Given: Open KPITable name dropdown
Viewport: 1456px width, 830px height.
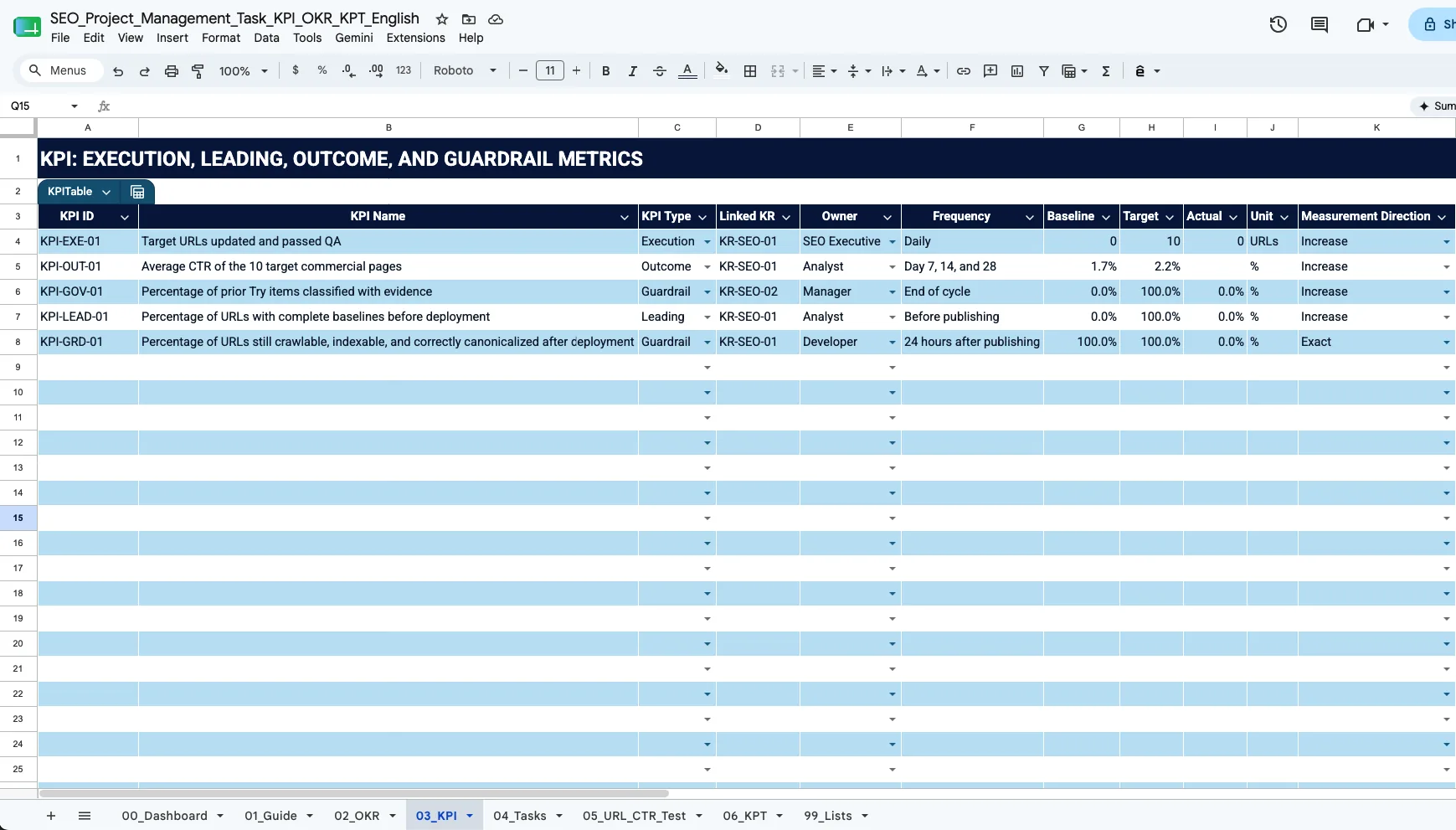Looking at the screenshot, I should pyautogui.click(x=106, y=192).
